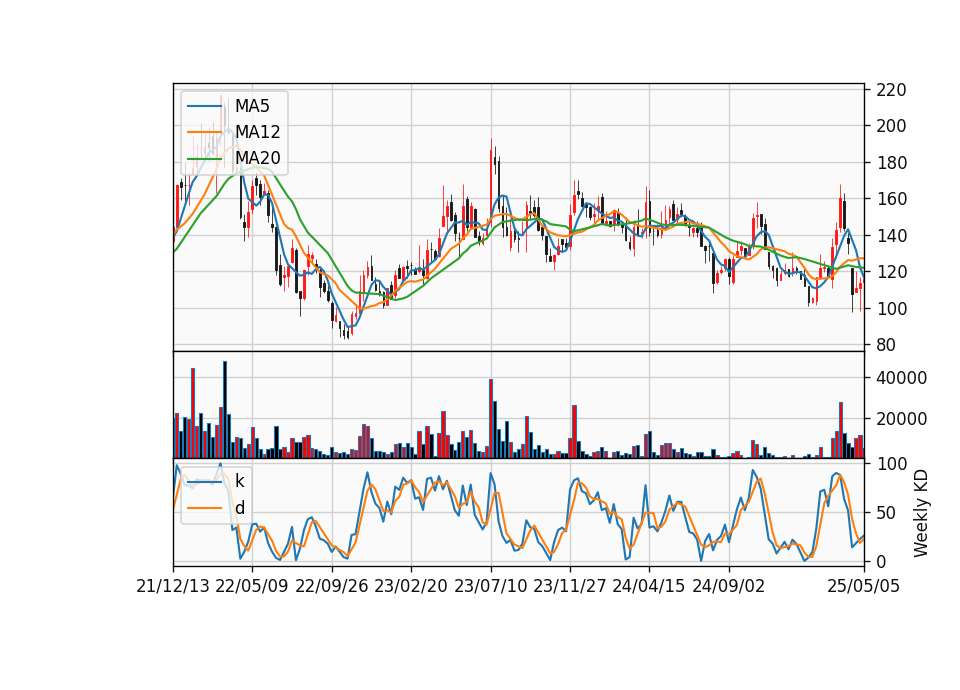Click the d legend entry
The height and width of the screenshot is (690, 960).
[240, 508]
